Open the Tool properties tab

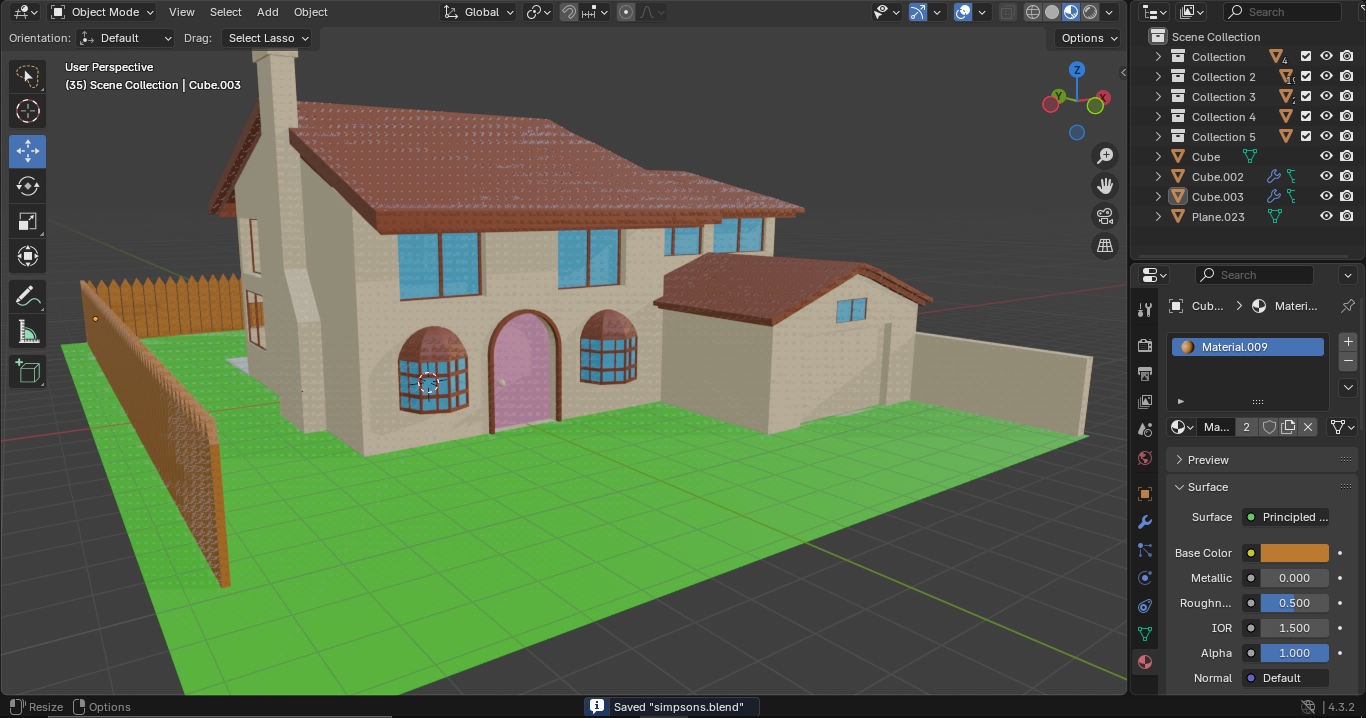1146,309
